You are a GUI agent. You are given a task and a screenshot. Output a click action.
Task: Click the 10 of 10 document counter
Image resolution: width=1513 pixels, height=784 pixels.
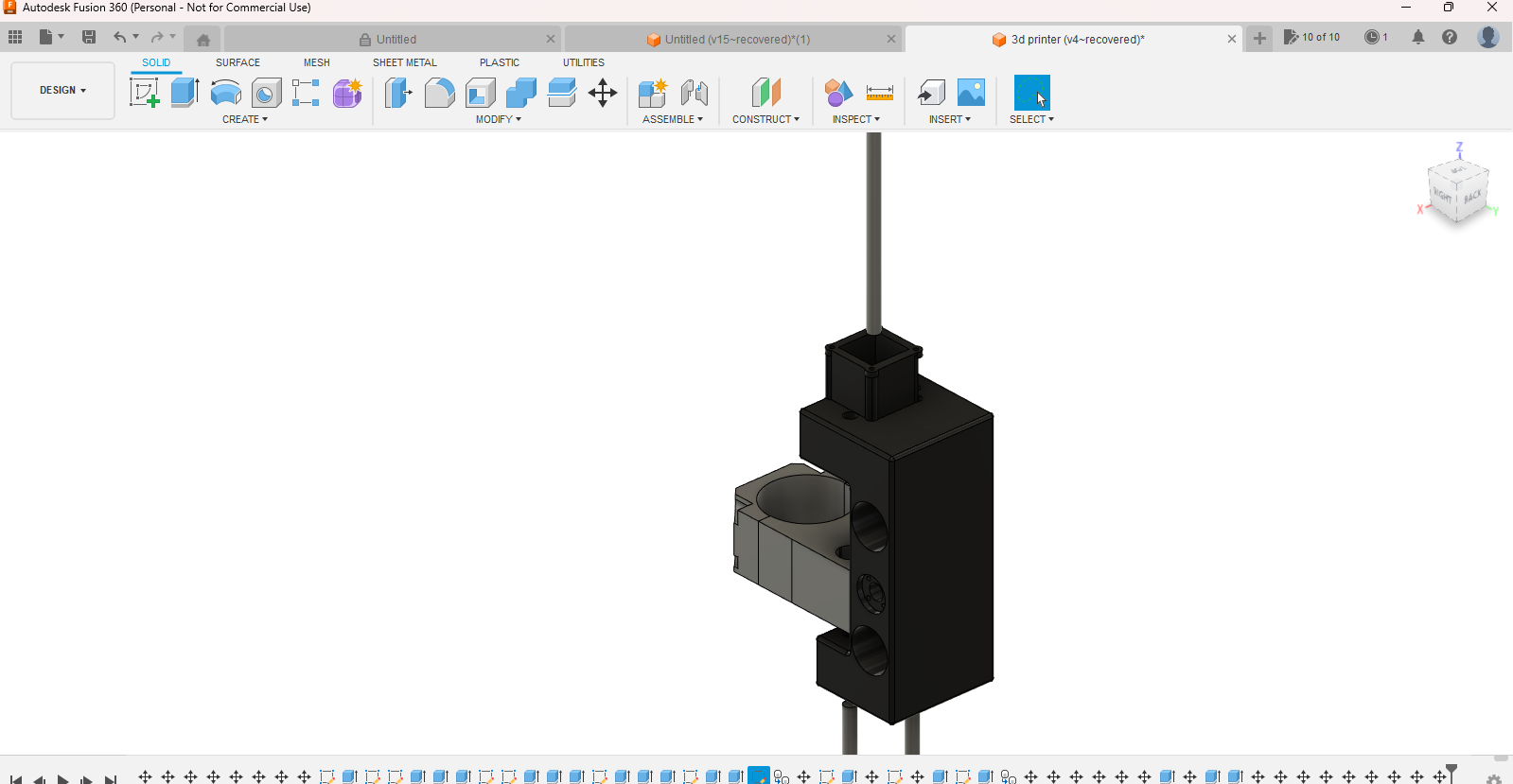1312,37
